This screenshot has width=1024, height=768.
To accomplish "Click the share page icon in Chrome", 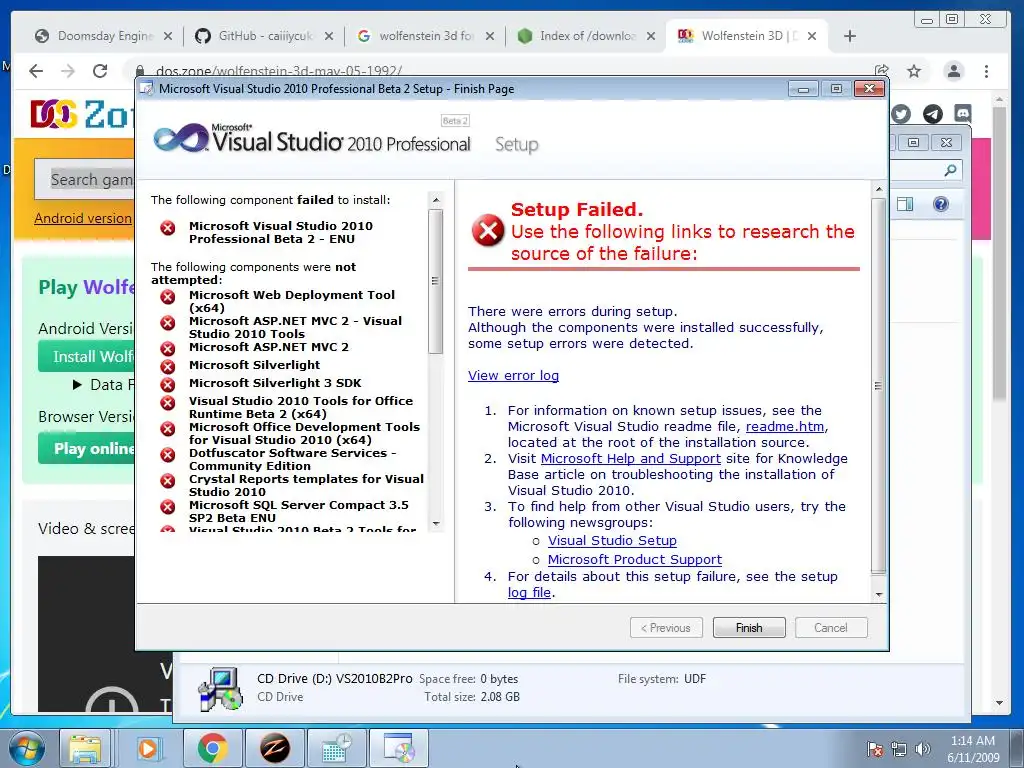I will 882,71.
